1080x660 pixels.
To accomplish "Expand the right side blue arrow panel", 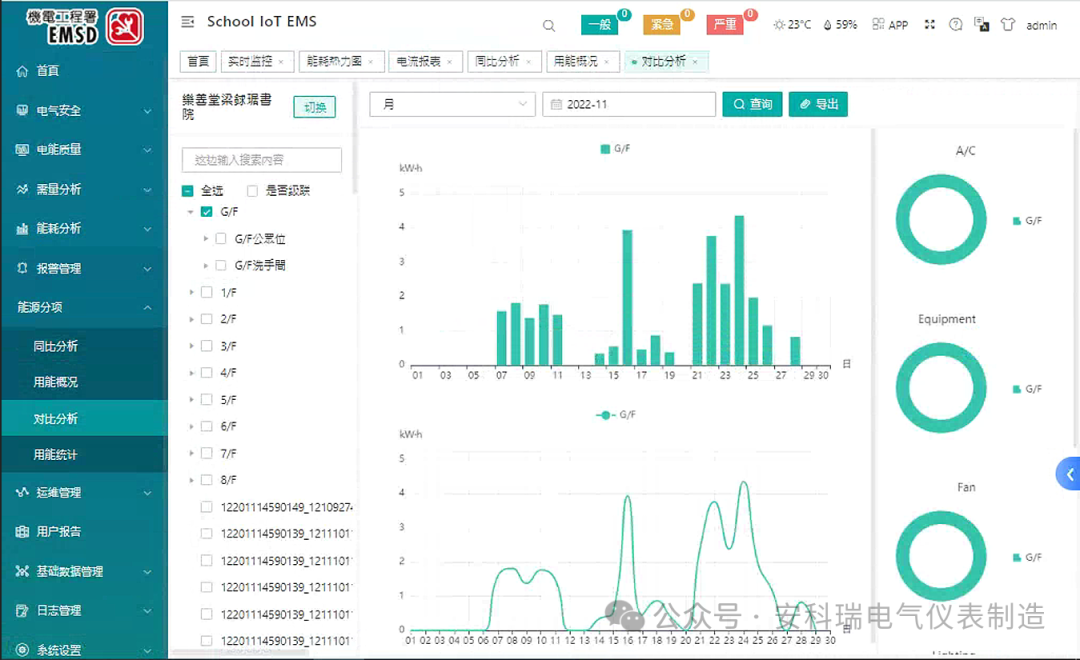I will [x=1068, y=474].
